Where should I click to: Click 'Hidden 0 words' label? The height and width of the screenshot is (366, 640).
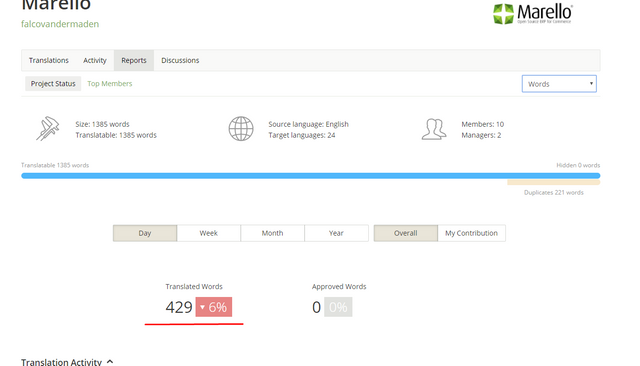[578, 165]
